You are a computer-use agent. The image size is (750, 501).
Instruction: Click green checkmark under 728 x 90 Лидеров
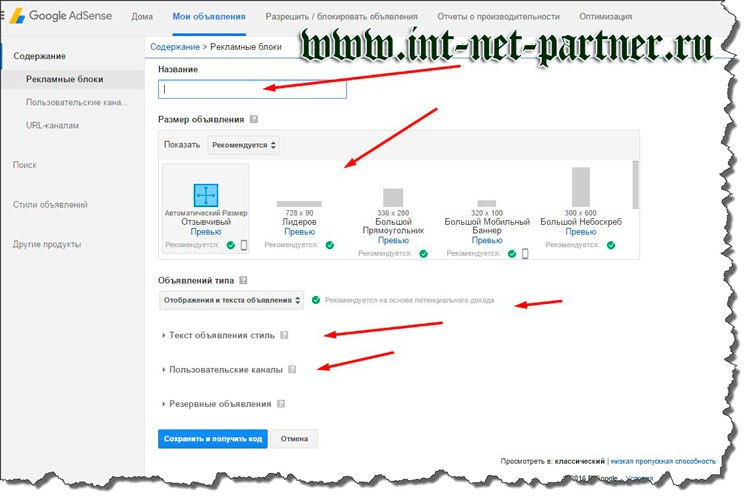(330, 245)
